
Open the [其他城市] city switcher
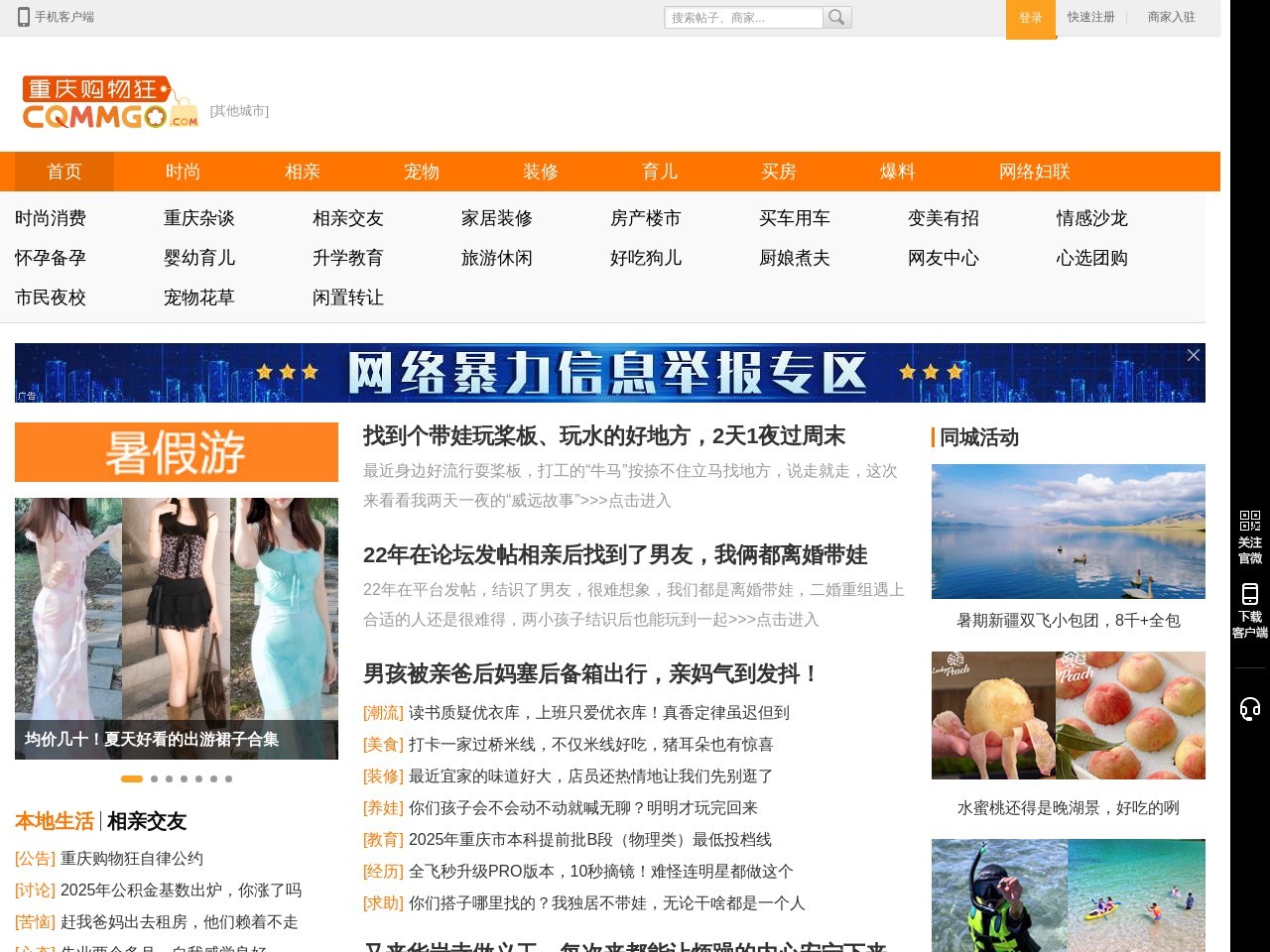(238, 111)
